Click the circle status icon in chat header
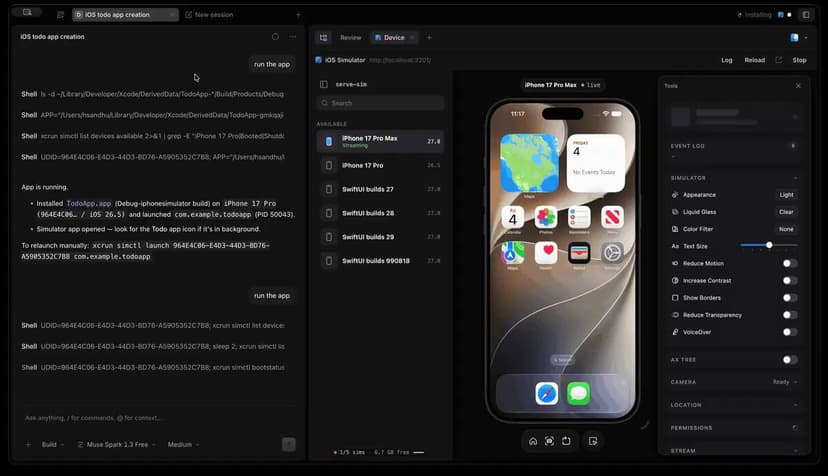828x476 pixels. click(275, 37)
